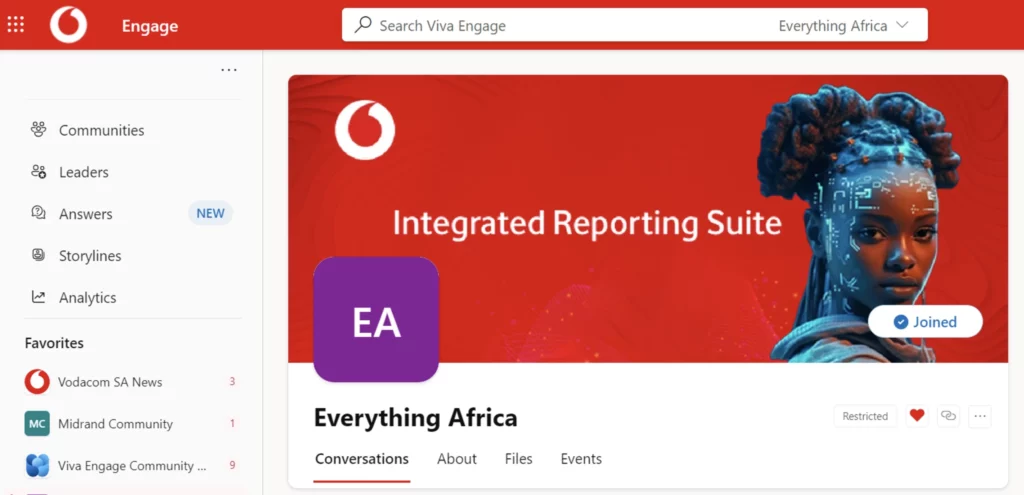Open the app launcher waffle icon
Screen dimensions: 1024x495
coord(16,25)
